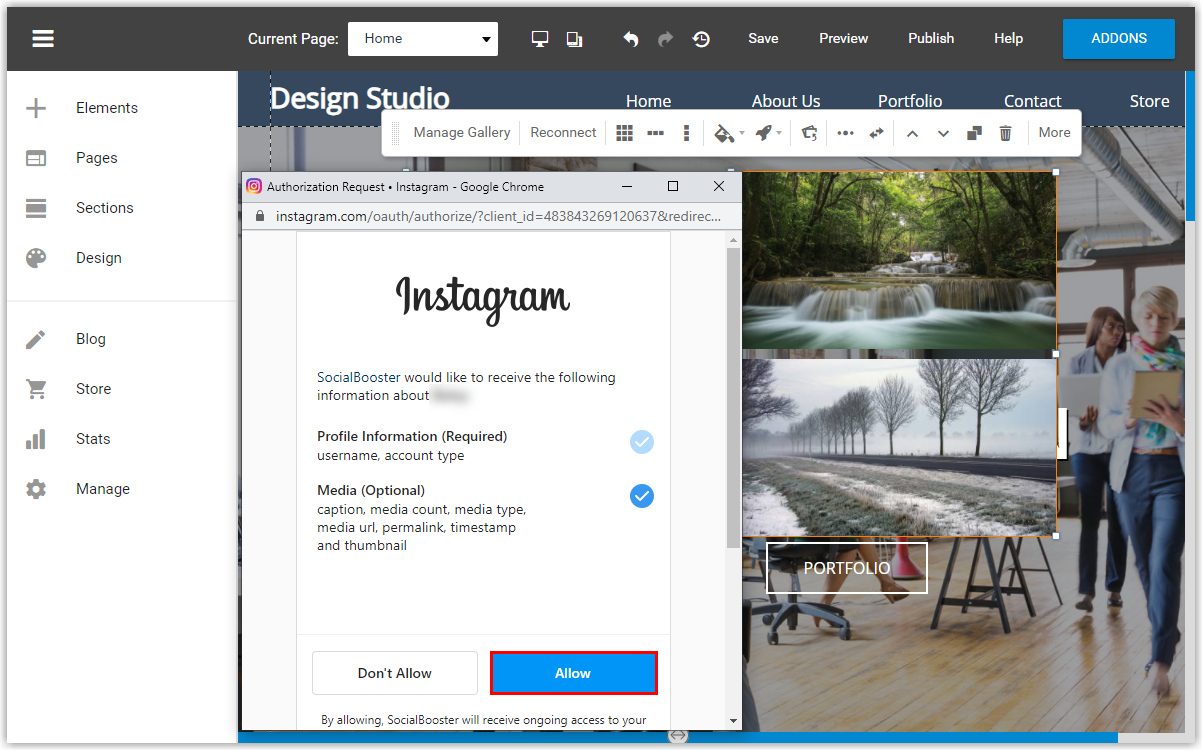Screen dimensions: 1203x751
Task: Click the three-dot spacing icon in toolbar
Action: click(x=846, y=133)
